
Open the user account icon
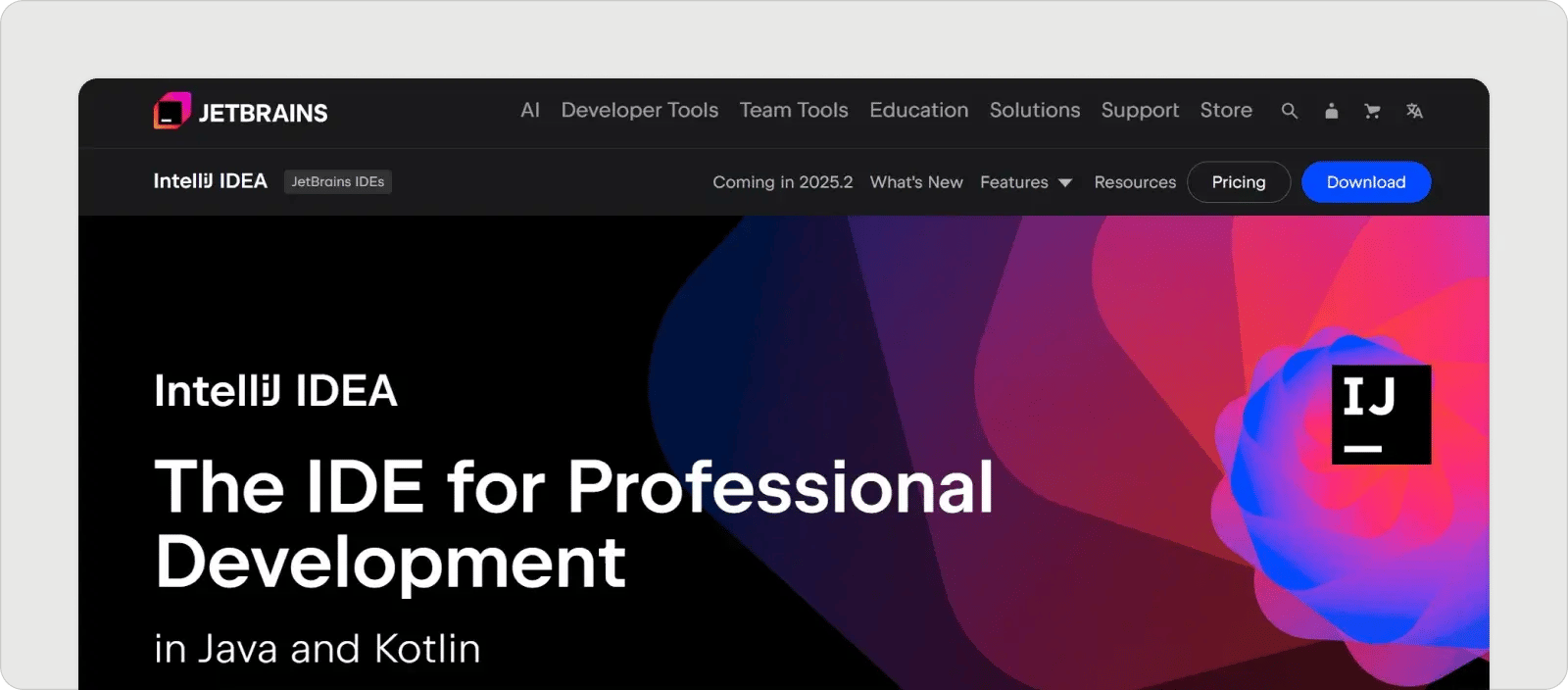[x=1331, y=111]
